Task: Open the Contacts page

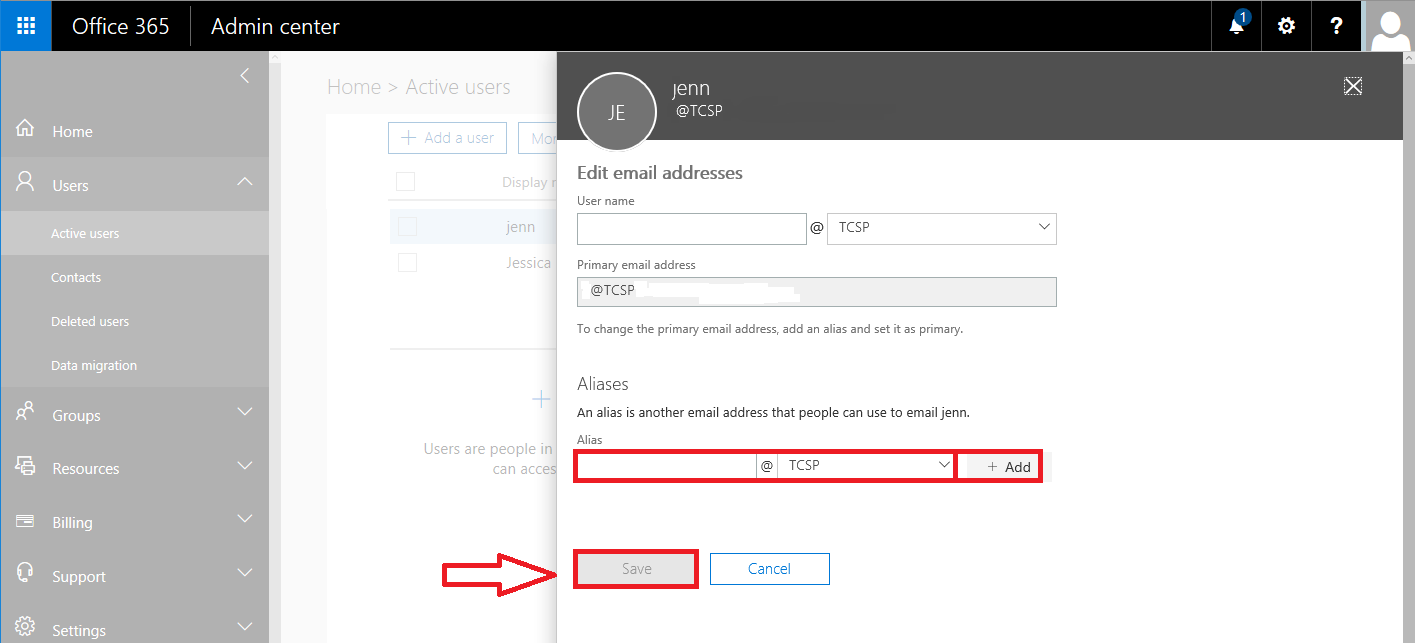Action: point(76,278)
